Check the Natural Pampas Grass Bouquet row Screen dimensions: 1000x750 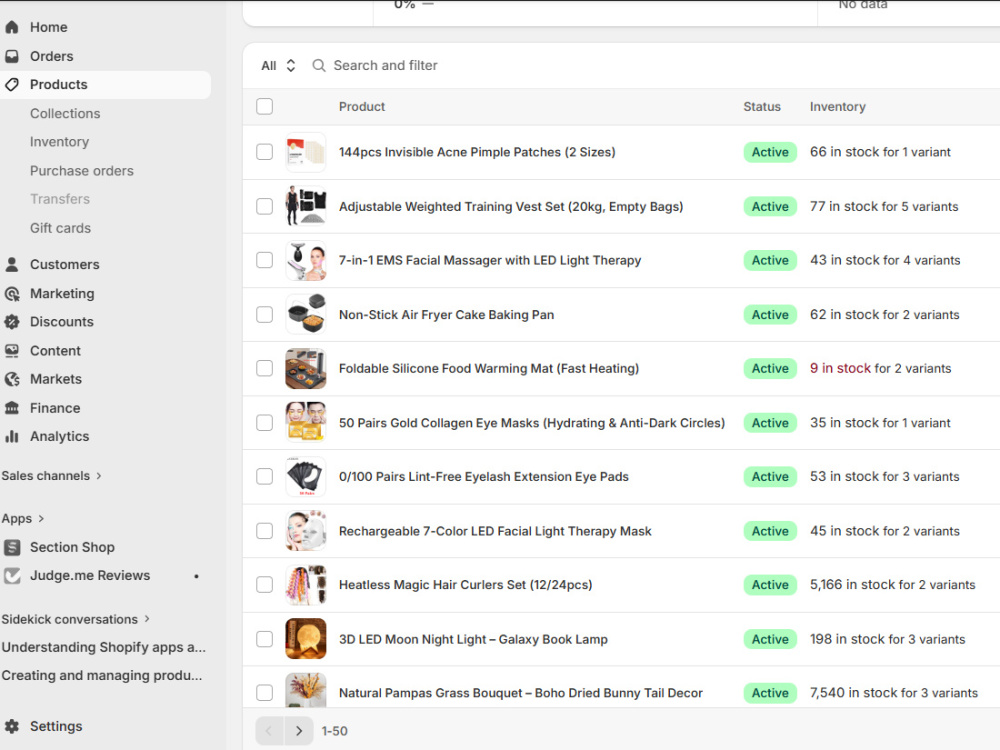[265, 693]
